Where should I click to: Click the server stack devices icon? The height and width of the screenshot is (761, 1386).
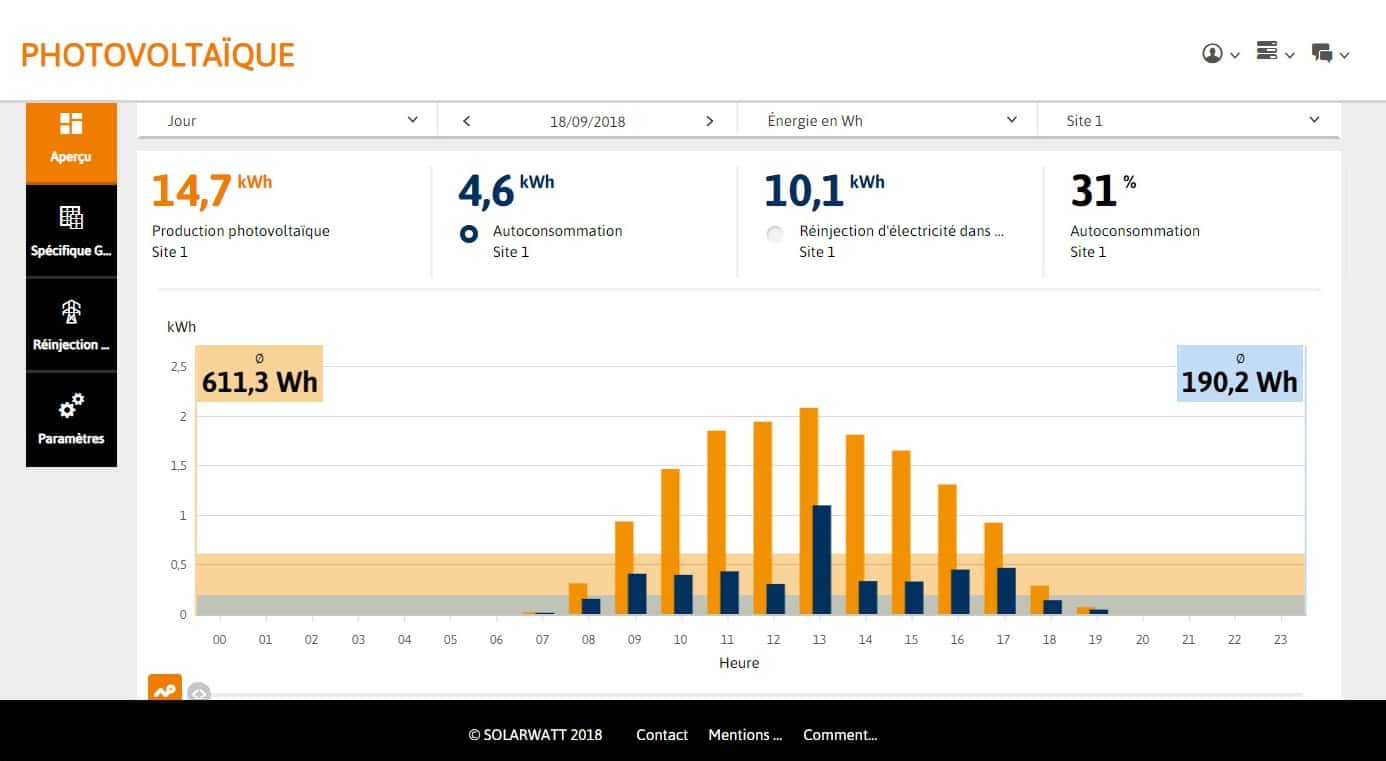pos(1267,52)
